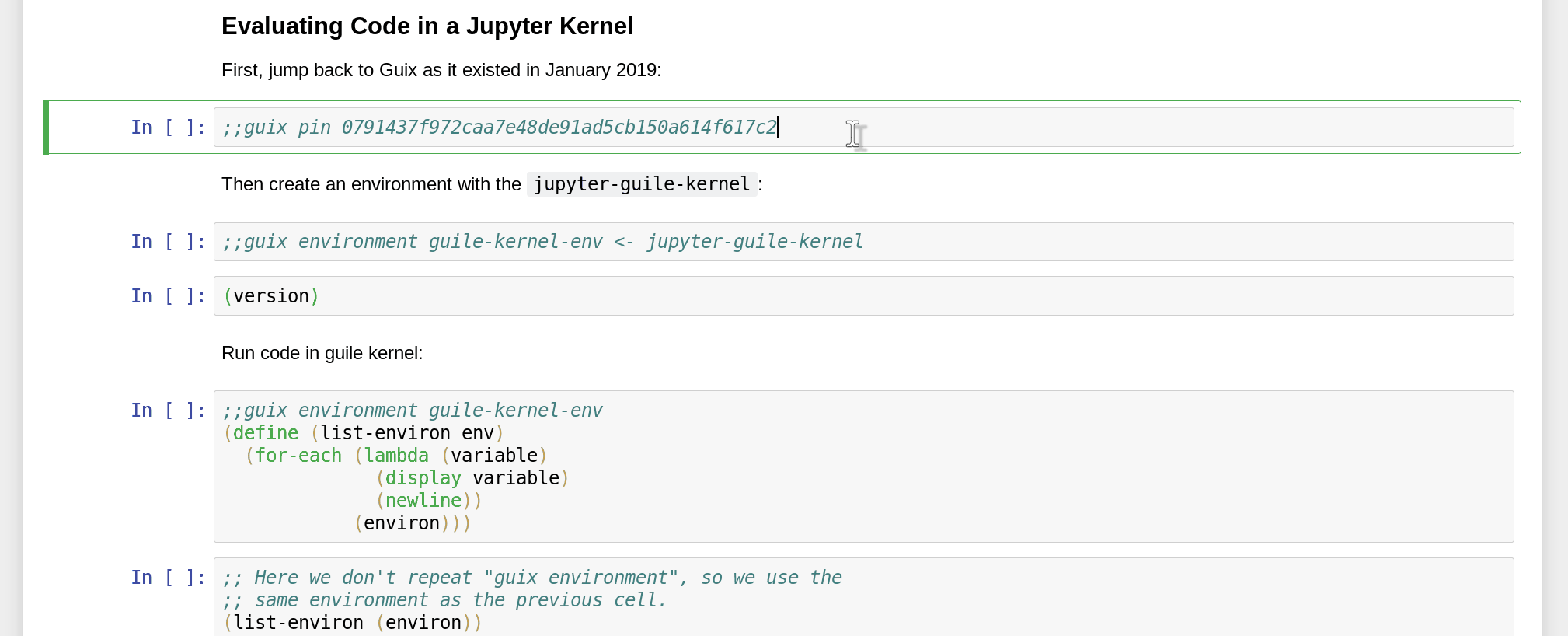1568x636 pixels.
Task: Click the In [ ] prompt of the jupyter-guile-kernel cell
Action: pos(169,242)
